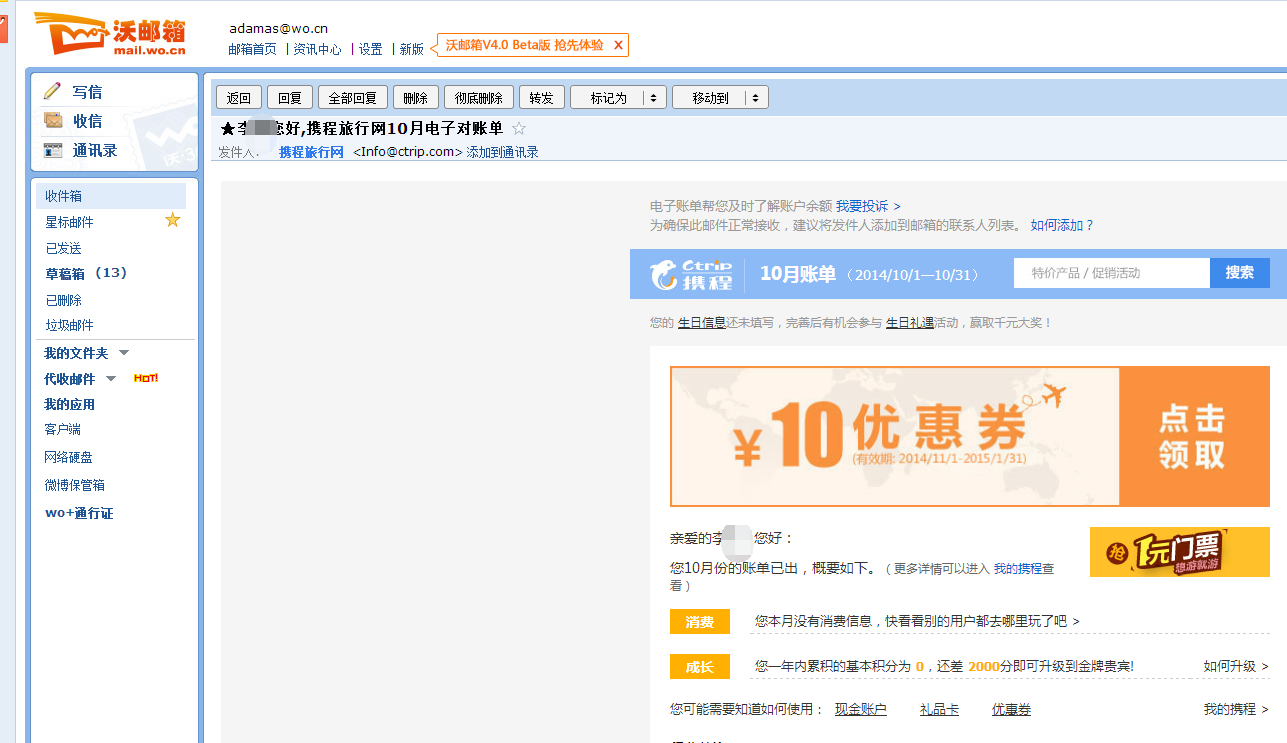Screen dimensions: 1287x743
Task: Click 点击领取 to claim the coupon
Action: click(1194, 436)
